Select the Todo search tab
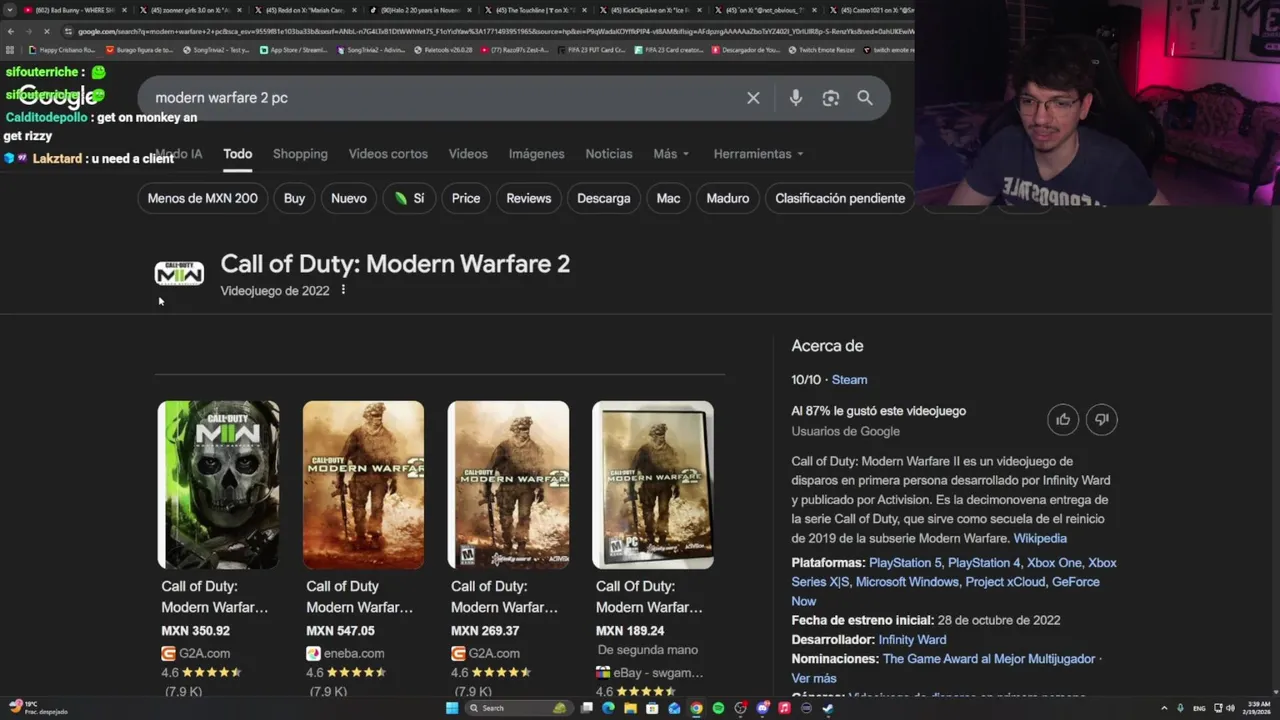 [237, 153]
